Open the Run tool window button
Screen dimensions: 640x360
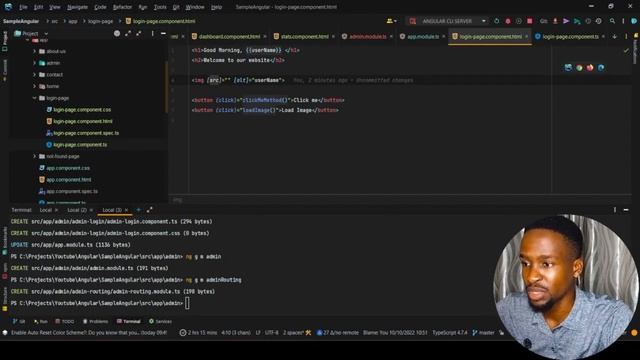40,322
